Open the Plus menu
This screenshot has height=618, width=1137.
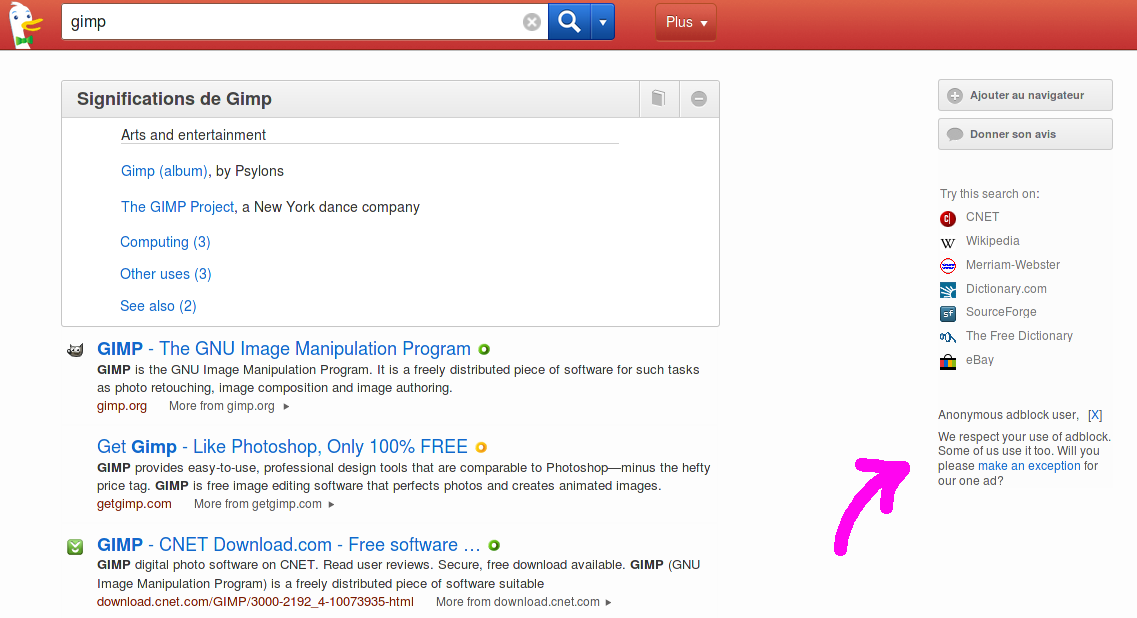[x=686, y=22]
